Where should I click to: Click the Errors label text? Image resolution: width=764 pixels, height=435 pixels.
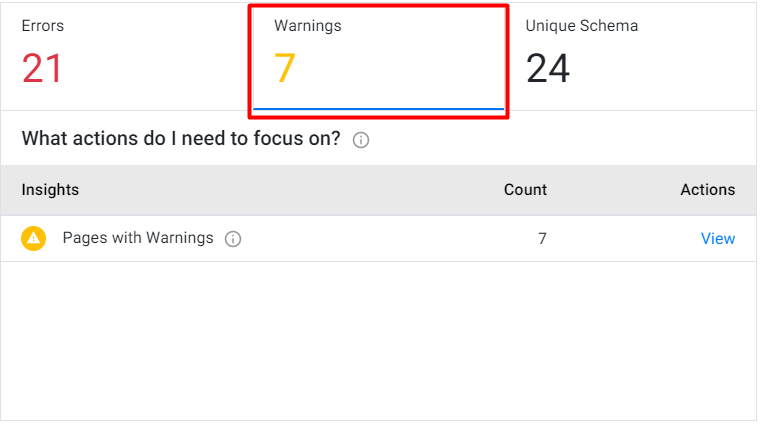42,26
